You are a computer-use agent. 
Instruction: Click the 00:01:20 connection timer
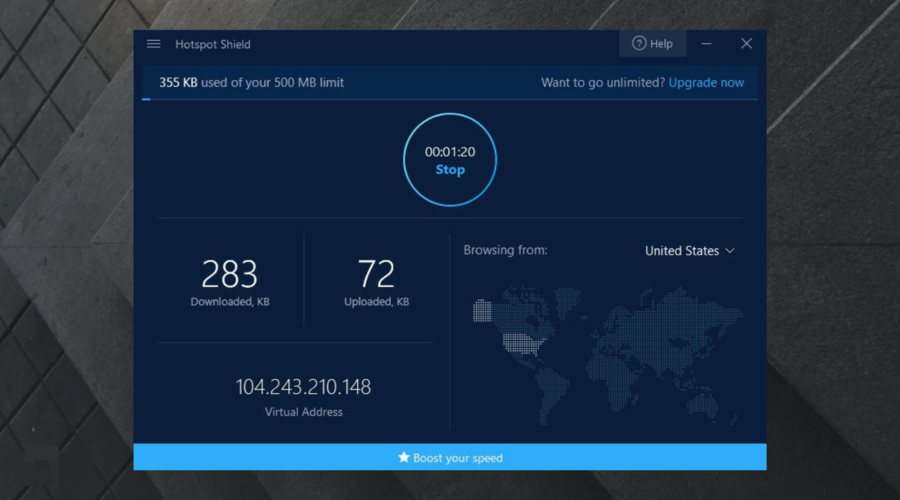point(450,152)
